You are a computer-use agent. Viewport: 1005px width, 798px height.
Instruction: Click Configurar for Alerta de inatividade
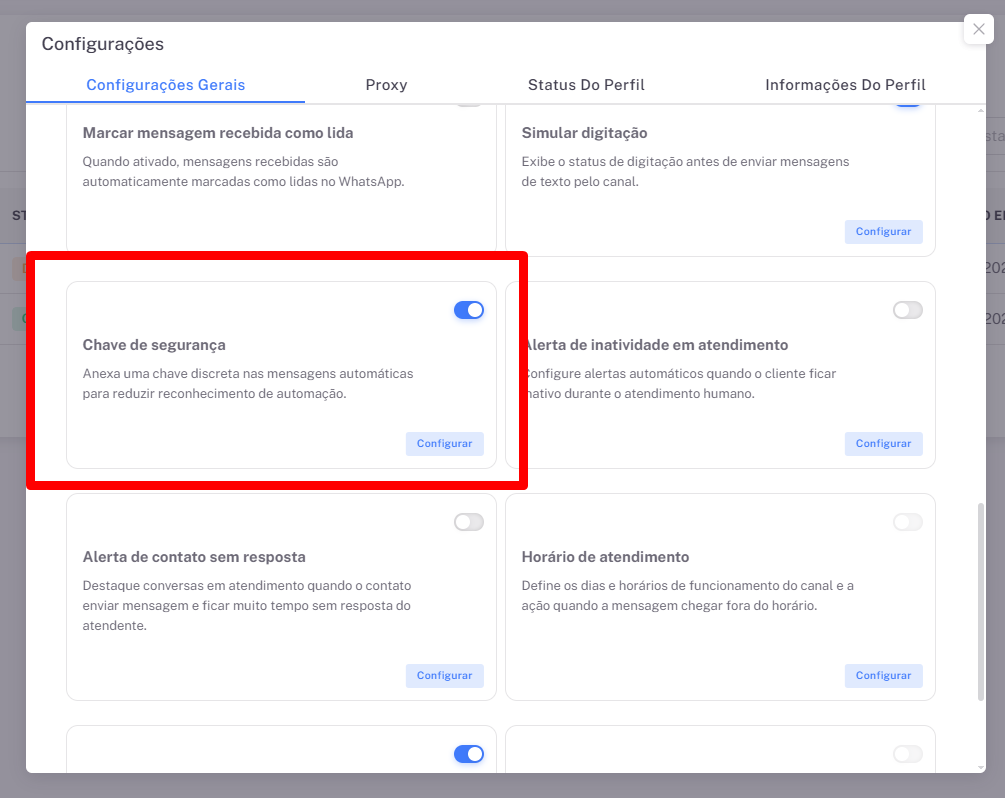pos(883,444)
